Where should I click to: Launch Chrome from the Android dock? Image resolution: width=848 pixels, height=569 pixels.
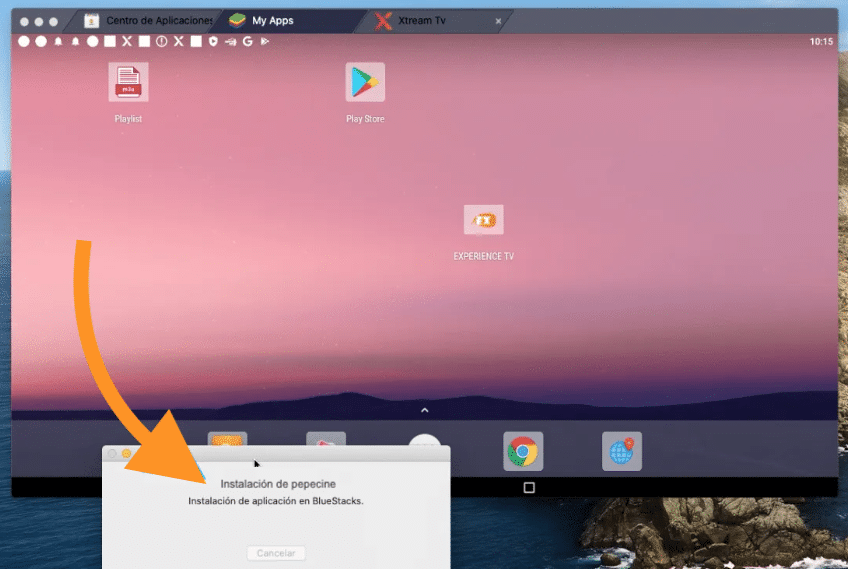coord(523,452)
